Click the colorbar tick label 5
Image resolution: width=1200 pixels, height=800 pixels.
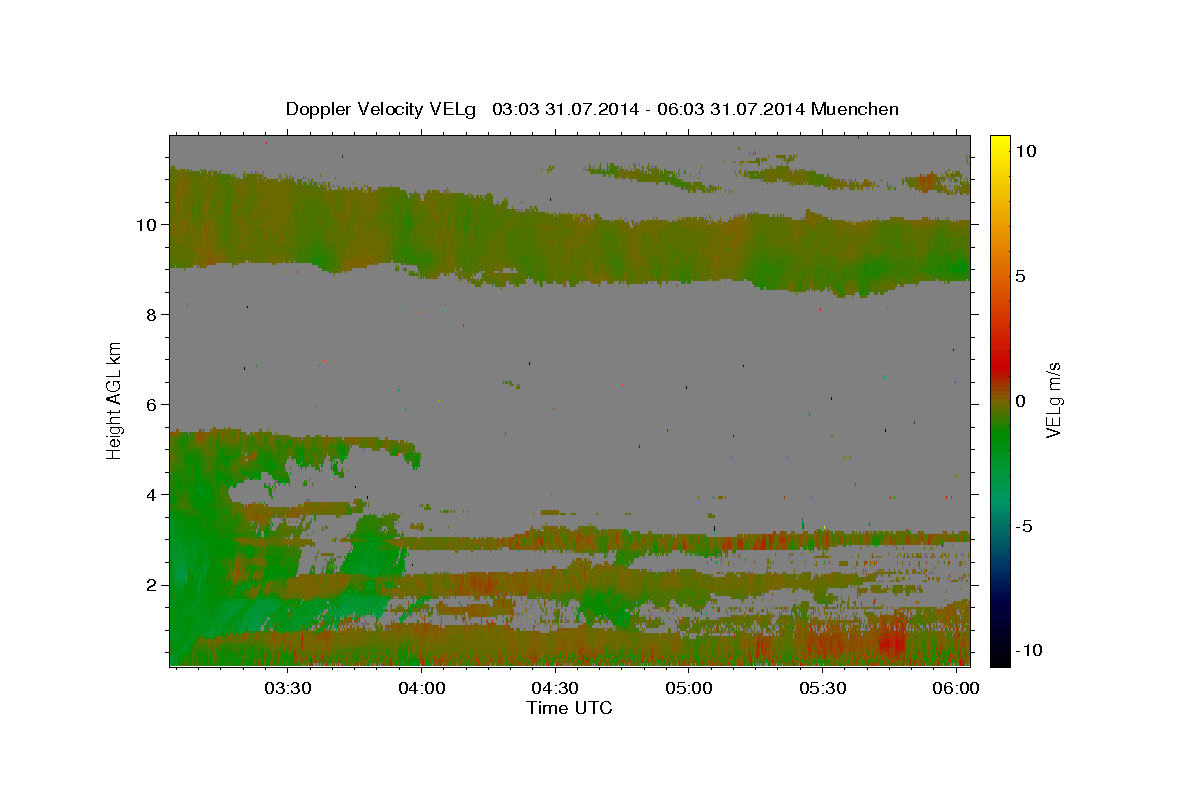(1021, 276)
